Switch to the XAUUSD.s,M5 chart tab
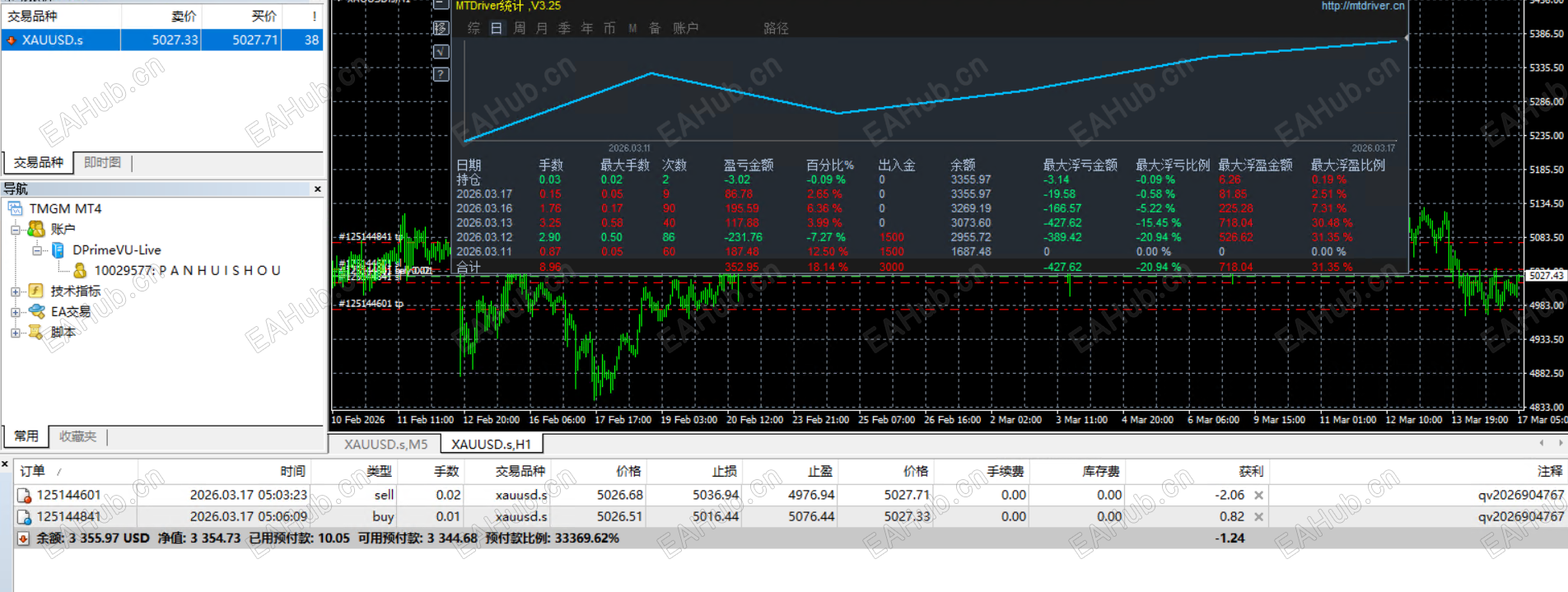This screenshot has height=592, width=1568. tap(385, 444)
